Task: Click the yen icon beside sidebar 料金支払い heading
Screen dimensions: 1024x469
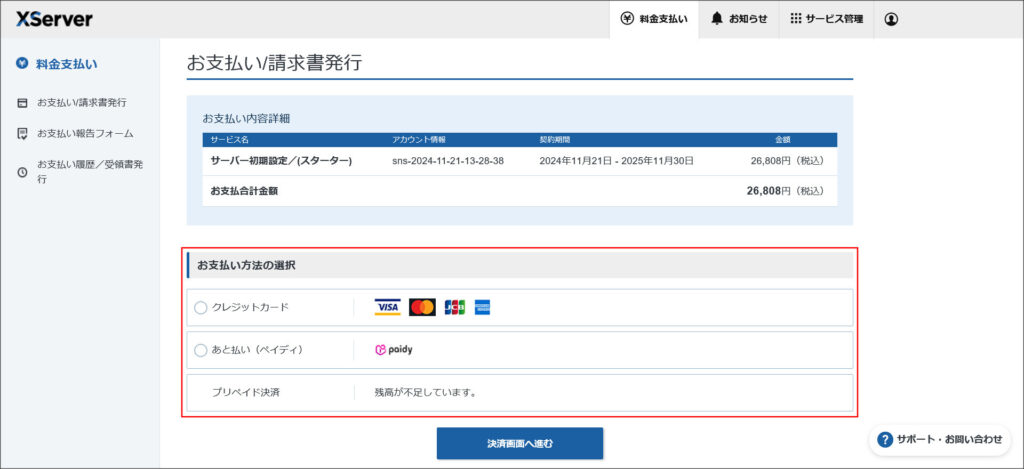Action: pos(22,63)
